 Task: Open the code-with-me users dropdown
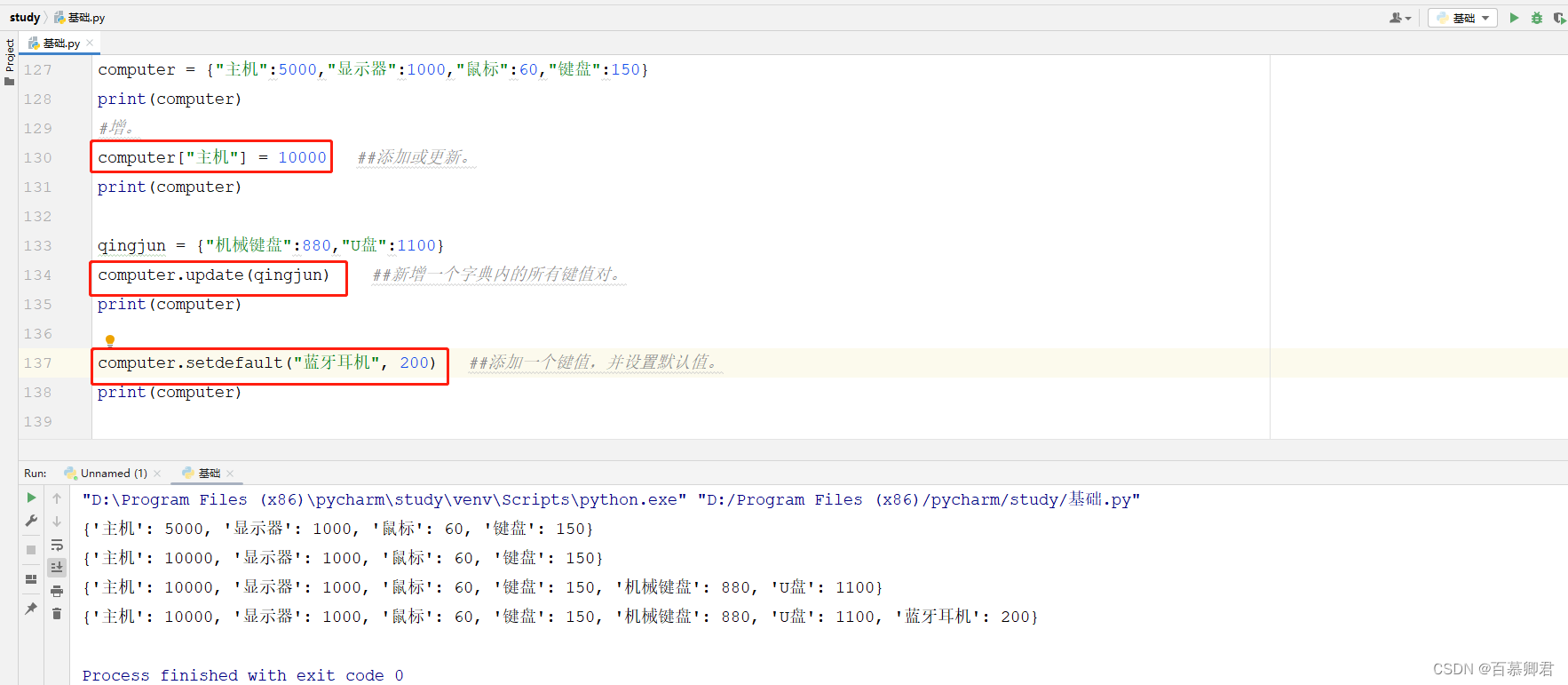1400,18
